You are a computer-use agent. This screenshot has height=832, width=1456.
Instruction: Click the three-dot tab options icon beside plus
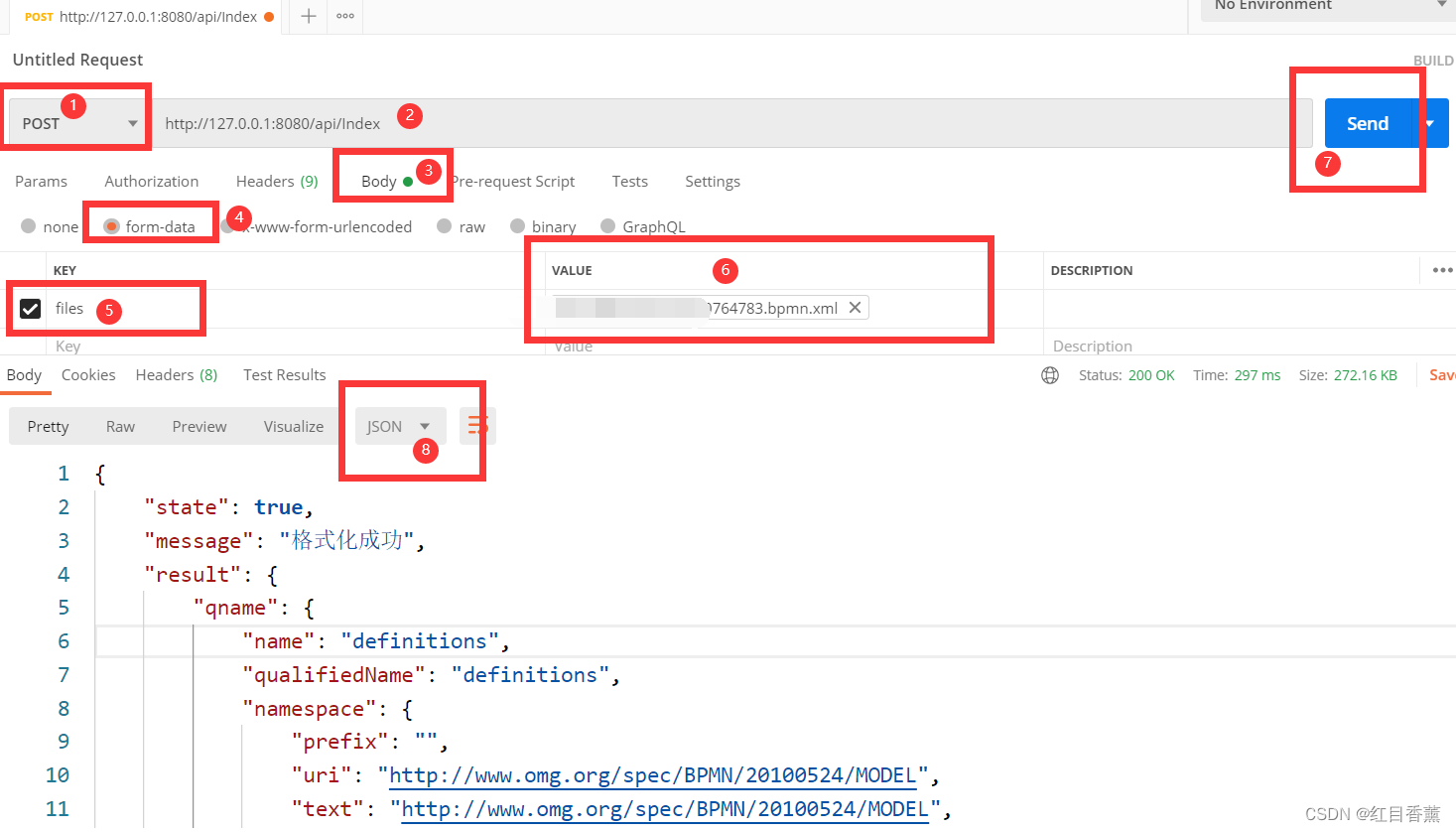click(344, 16)
